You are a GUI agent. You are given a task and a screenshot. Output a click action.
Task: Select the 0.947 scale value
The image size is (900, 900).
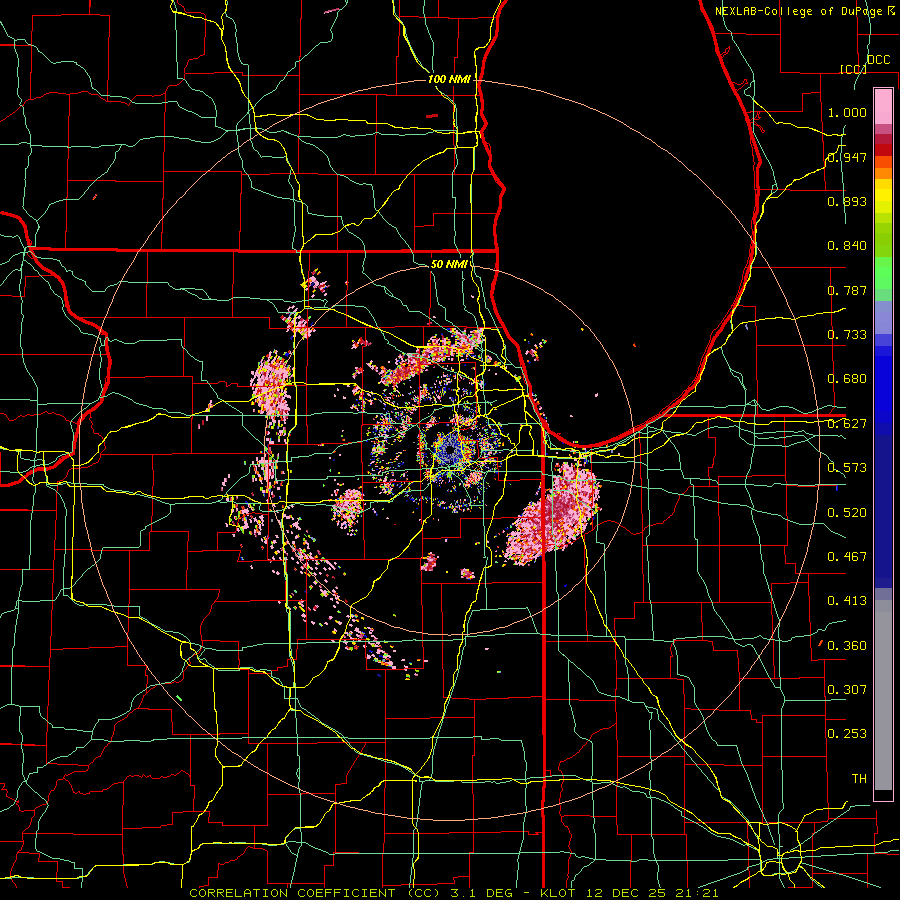click(x=847, y=157)
